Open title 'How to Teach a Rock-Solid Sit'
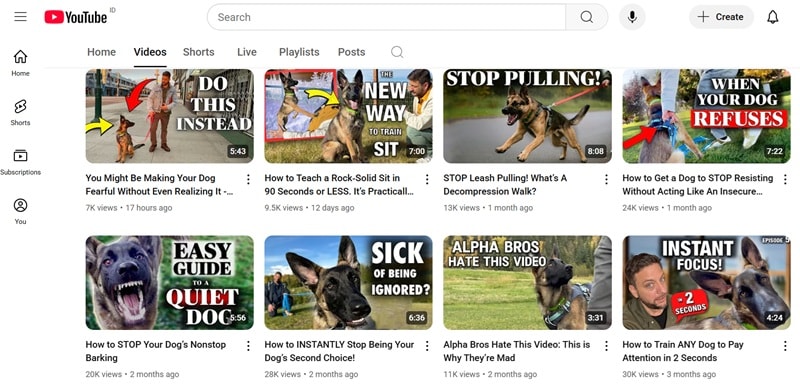 pyautogui.click(x=339, y=185)
